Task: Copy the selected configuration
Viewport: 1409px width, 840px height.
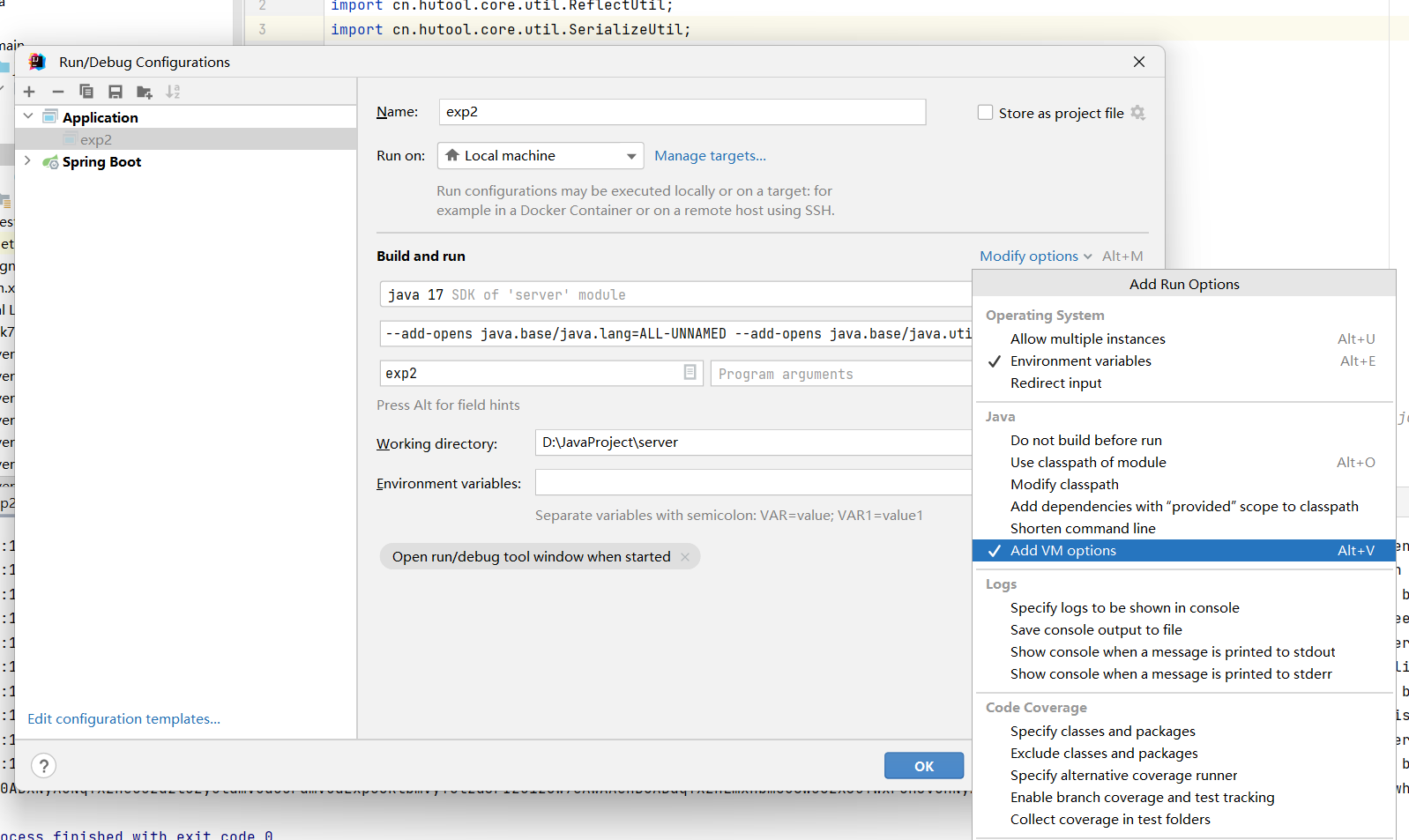Action: [x=86, y=92]
